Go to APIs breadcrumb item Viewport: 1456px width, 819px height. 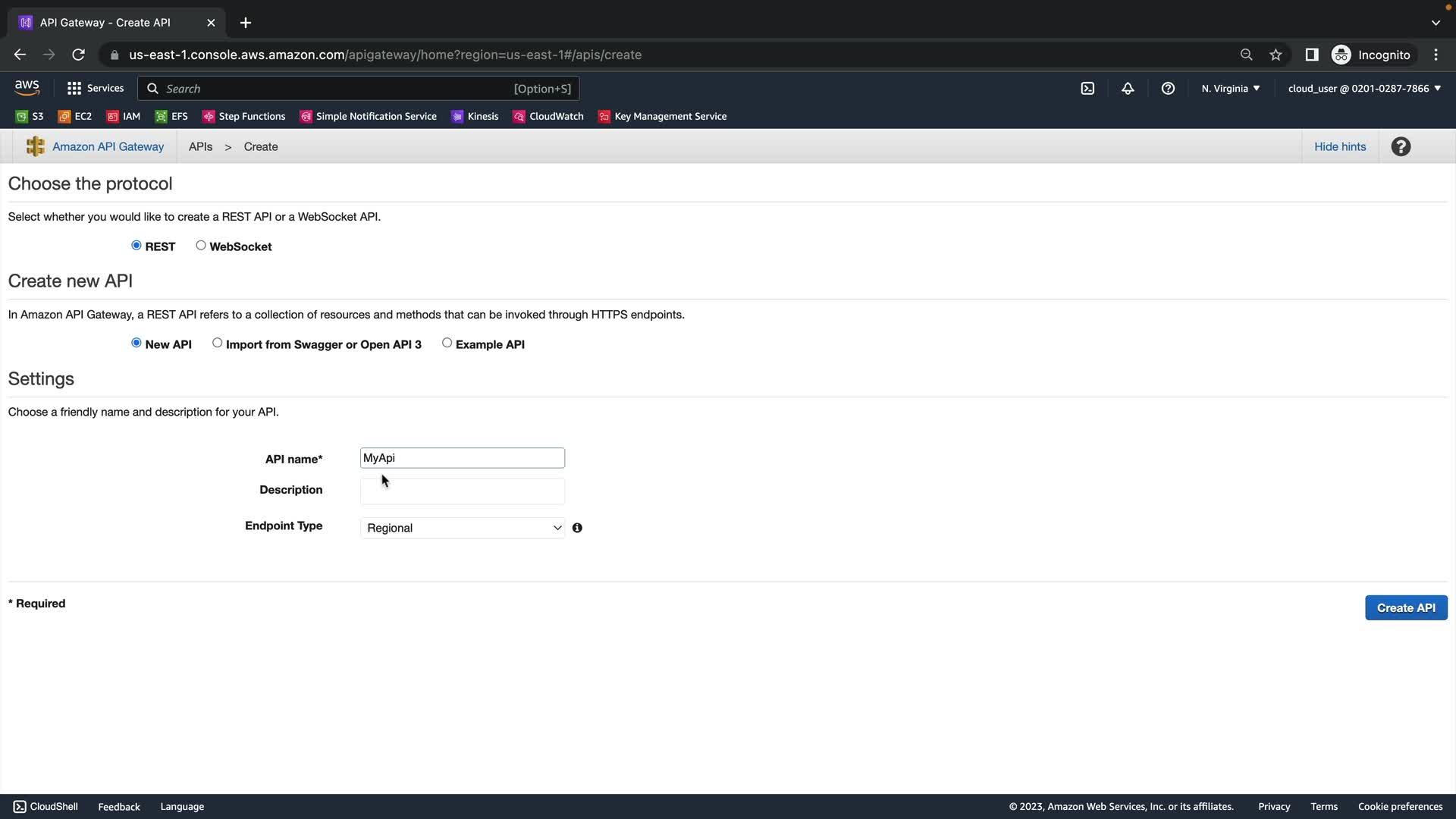pyautogui.click(x=200, y=147)
